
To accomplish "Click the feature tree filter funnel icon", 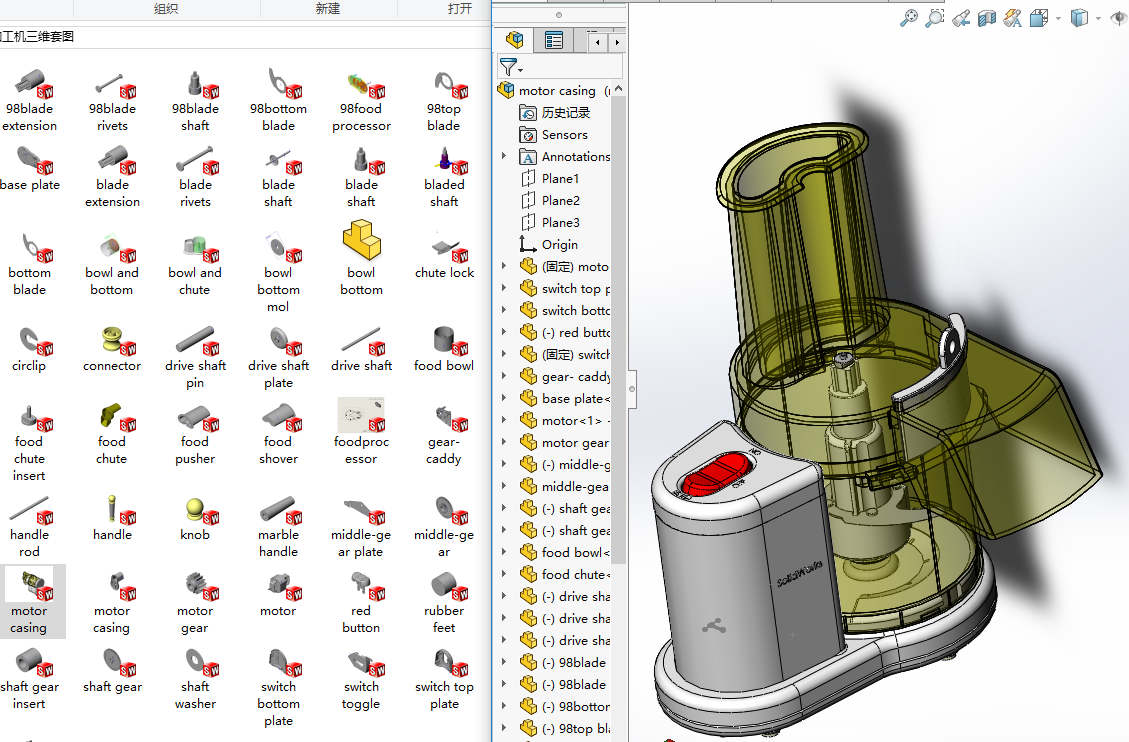I will click(509, 67).
